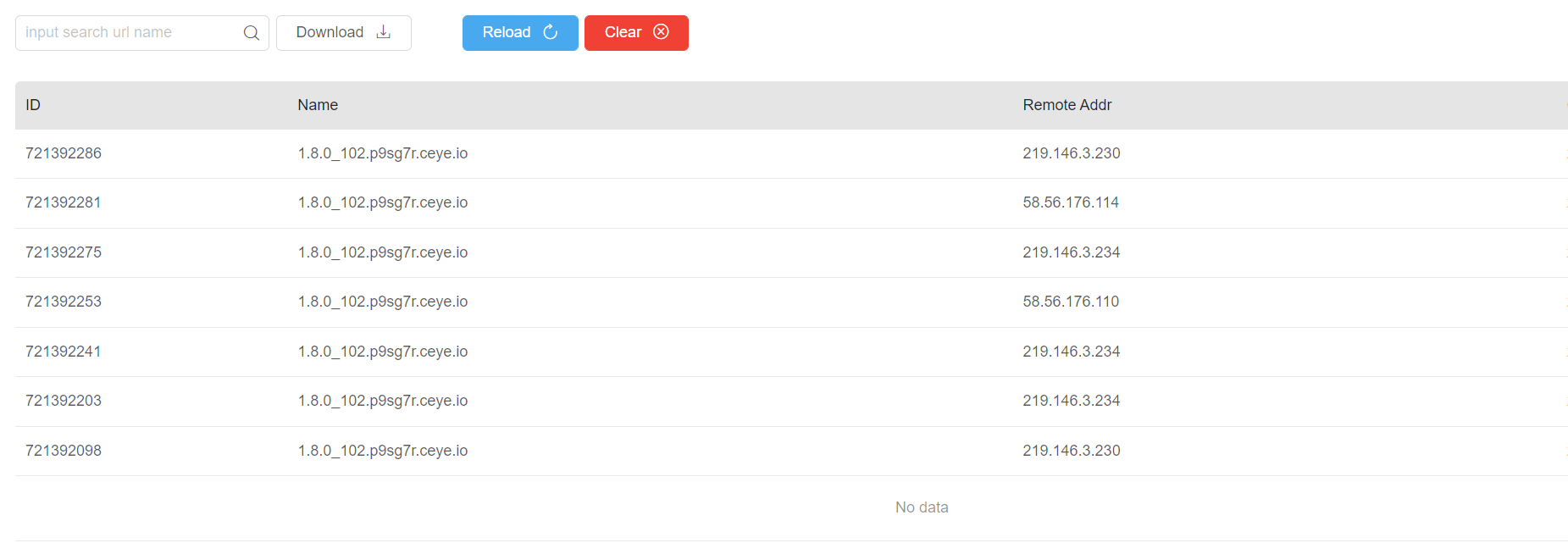This screenshot has width=1568, height=543.
Task: Click the download arrow icon
Action: 384,32
